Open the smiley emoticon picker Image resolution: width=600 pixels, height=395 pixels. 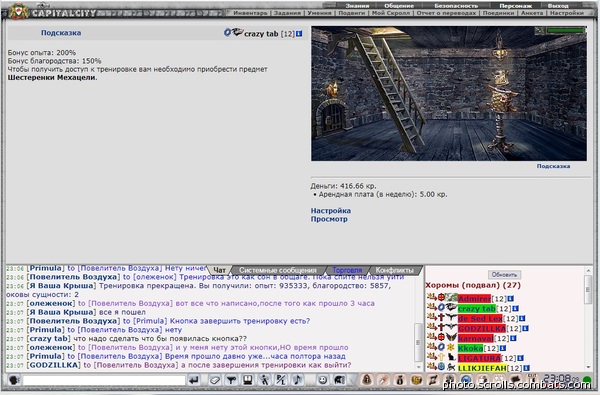[x=323, y=380]
